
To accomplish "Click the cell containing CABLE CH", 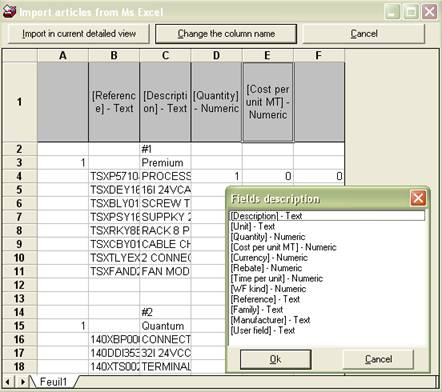I will click(165, 244).
